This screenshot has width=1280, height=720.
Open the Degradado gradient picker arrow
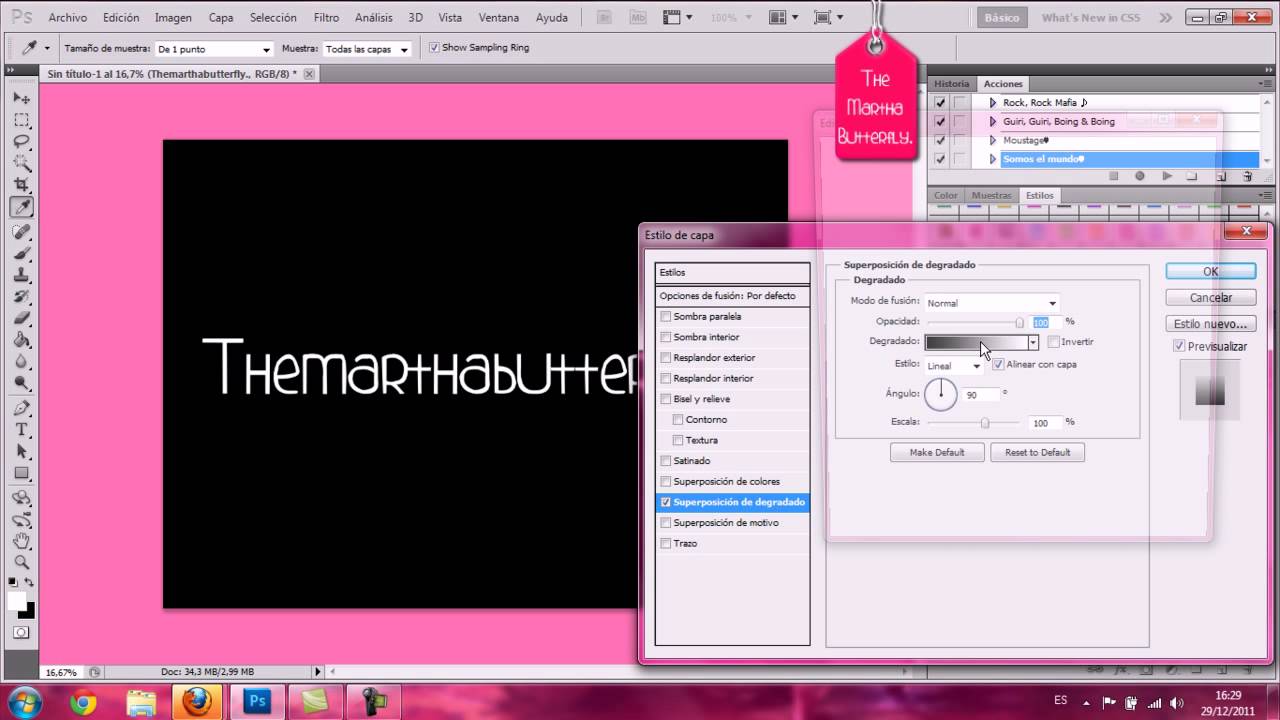point(1033,342)
